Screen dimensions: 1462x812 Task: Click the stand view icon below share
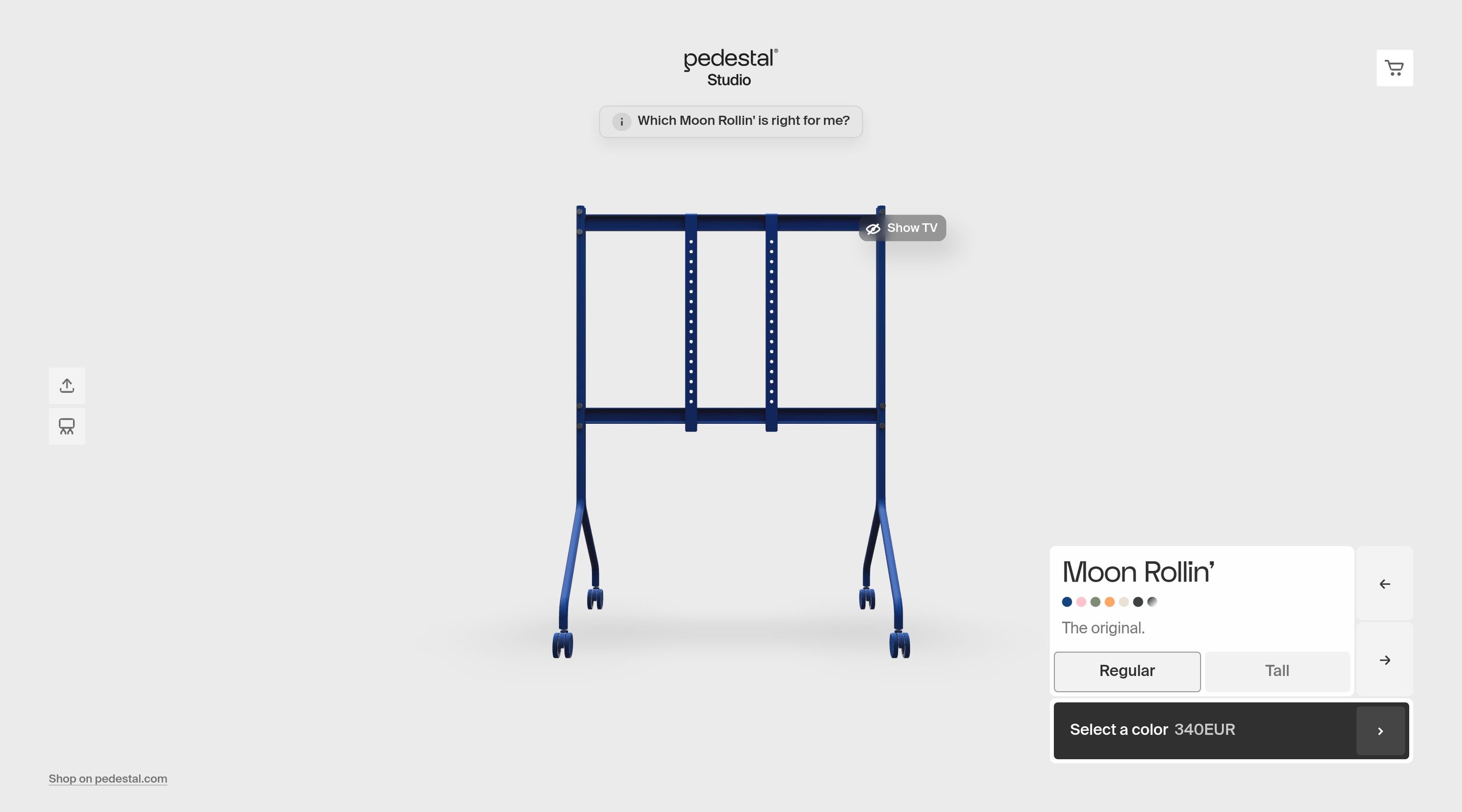click(x=67, y=426)
